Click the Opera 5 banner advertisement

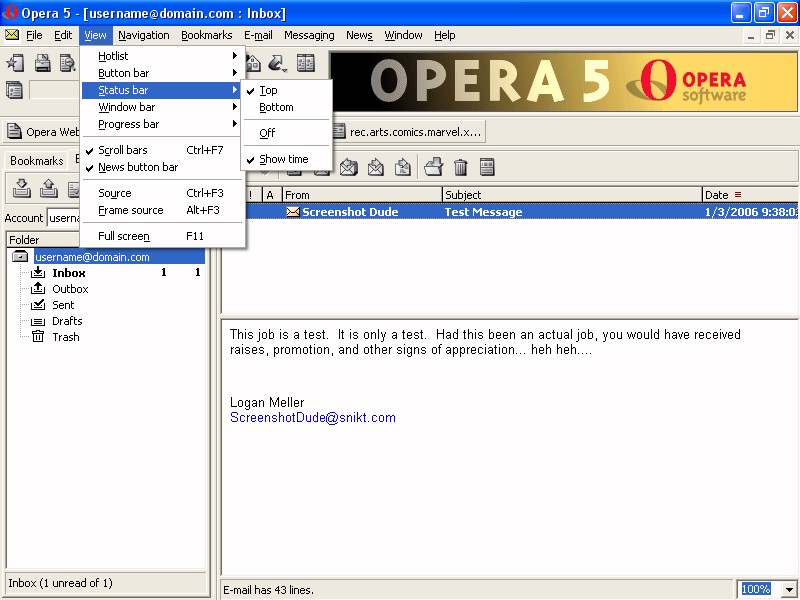(x=564, y=82)
